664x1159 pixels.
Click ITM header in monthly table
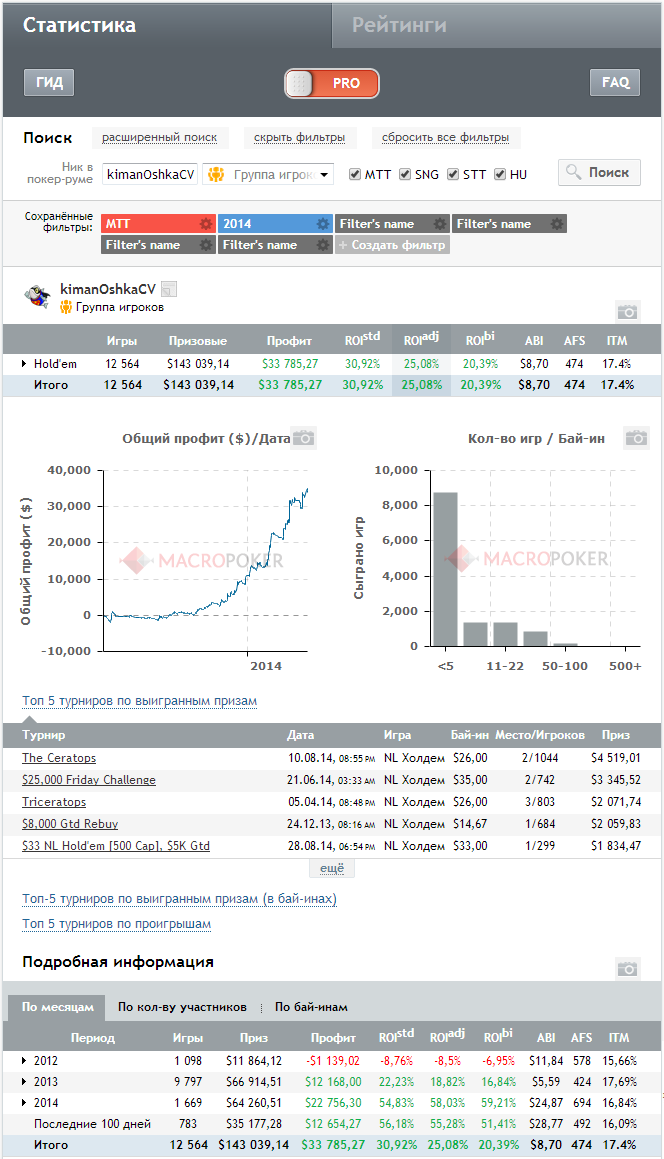[619, 1038]
